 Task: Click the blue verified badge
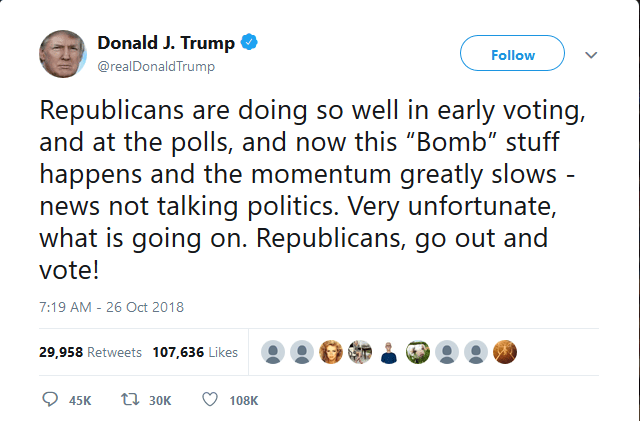[x=251, y=43]
